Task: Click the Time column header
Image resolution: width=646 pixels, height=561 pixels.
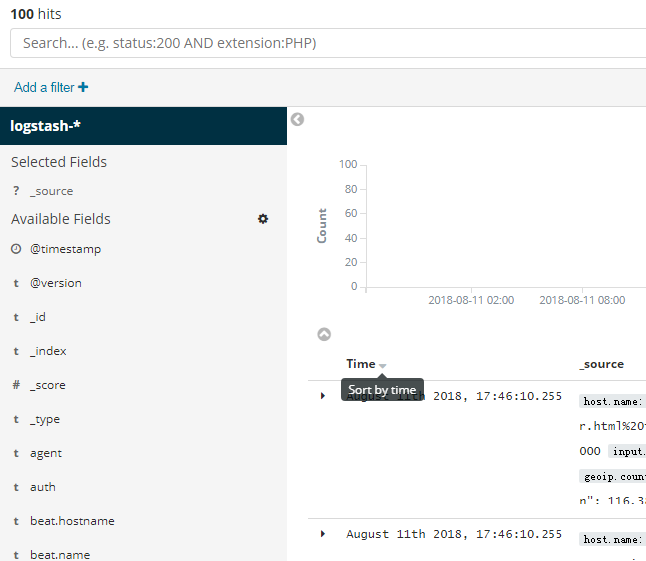Action: (x=360, y=364)
